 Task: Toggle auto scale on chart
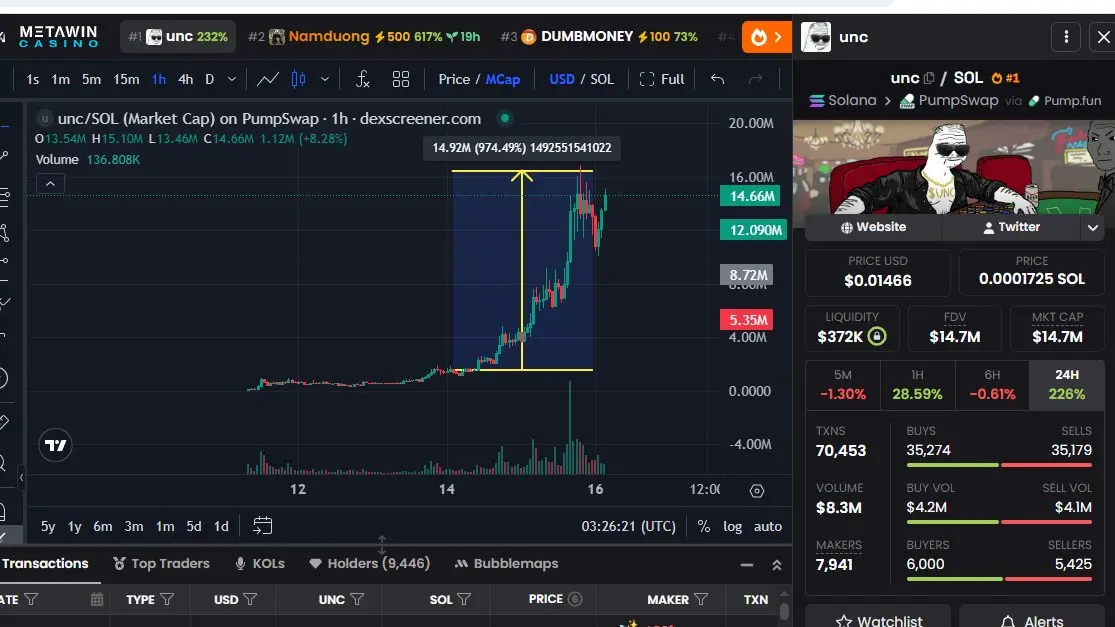pyautogui.click(x=767, y=526)
